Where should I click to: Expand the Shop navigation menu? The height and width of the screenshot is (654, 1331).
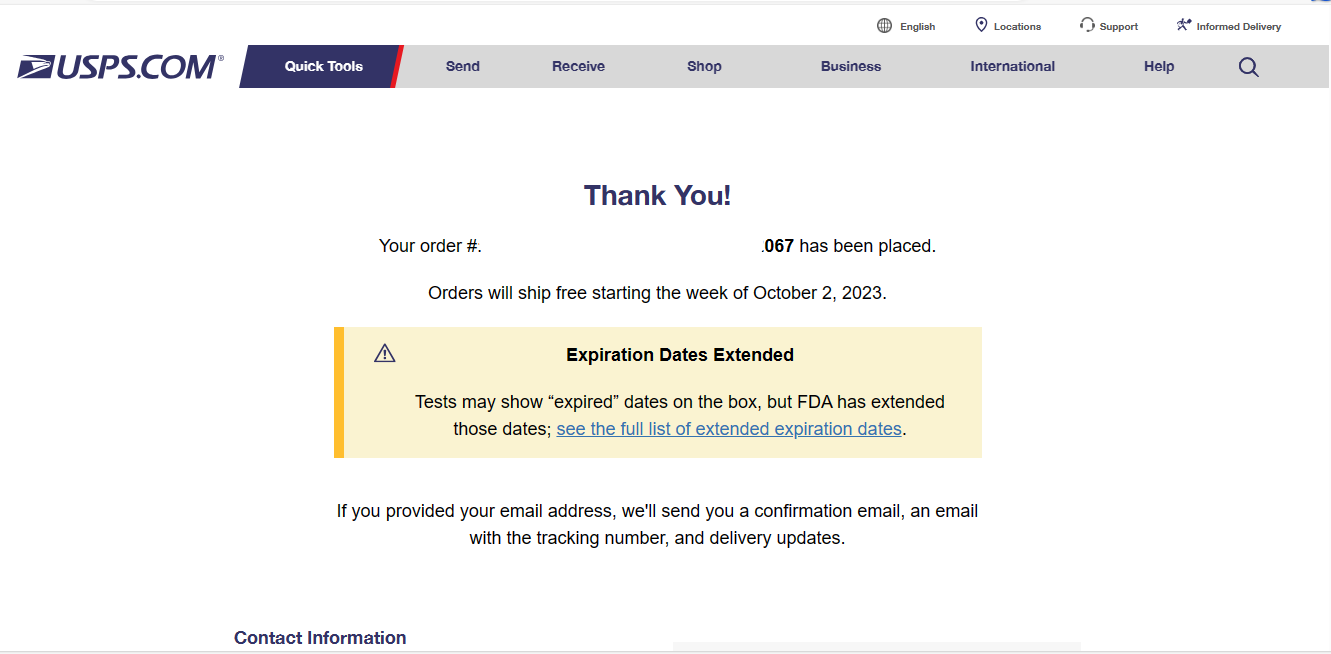pos(704,67)
